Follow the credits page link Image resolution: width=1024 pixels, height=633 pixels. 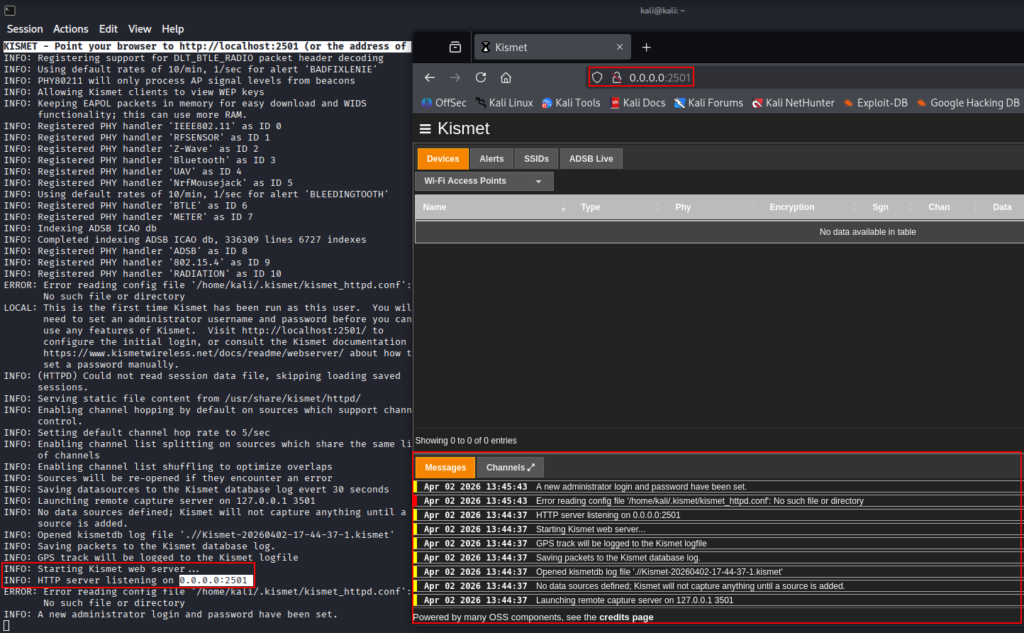coord(629,618)
